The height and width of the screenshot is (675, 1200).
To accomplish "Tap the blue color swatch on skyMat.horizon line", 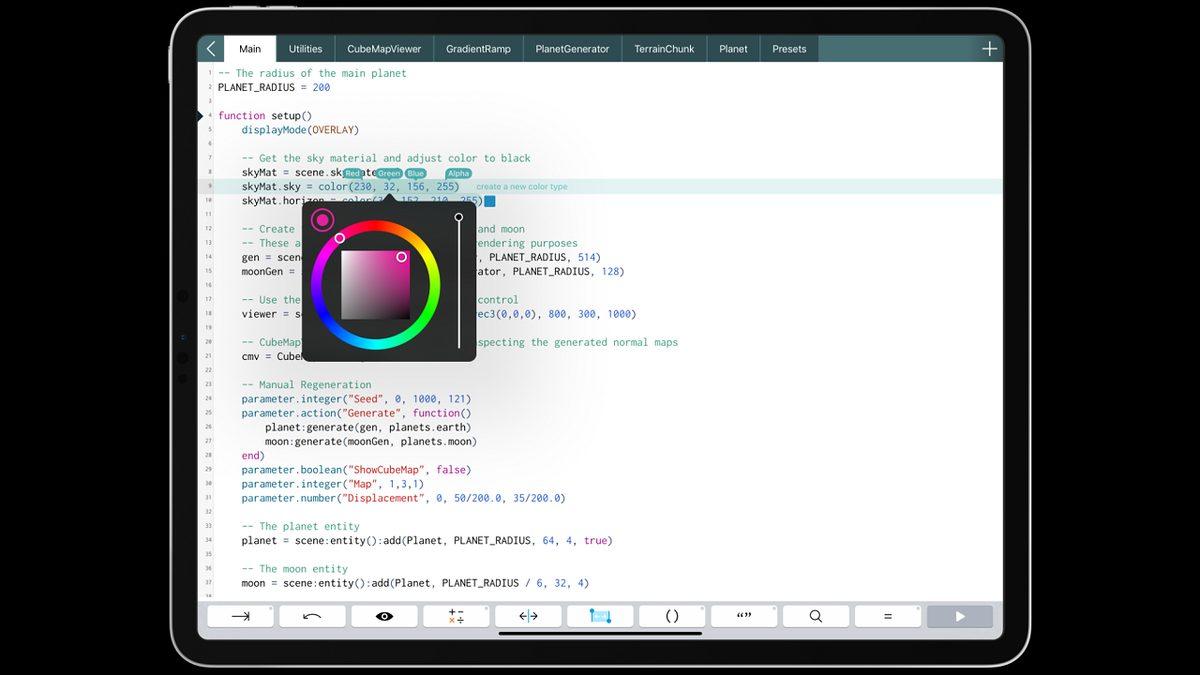I will (490, 201).
